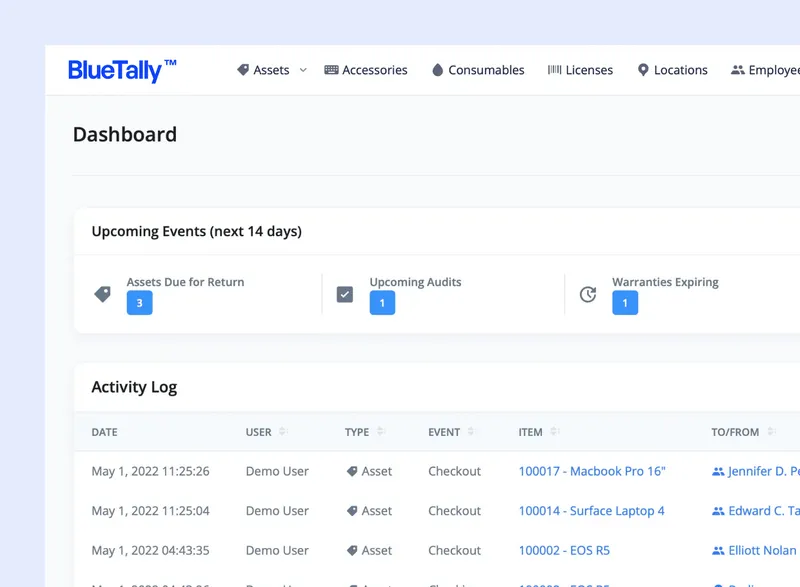Click Demo User in the 11:25:26 row
This screenshot has width=800, height=587.
pyautogui.click(x=277, y=471)
